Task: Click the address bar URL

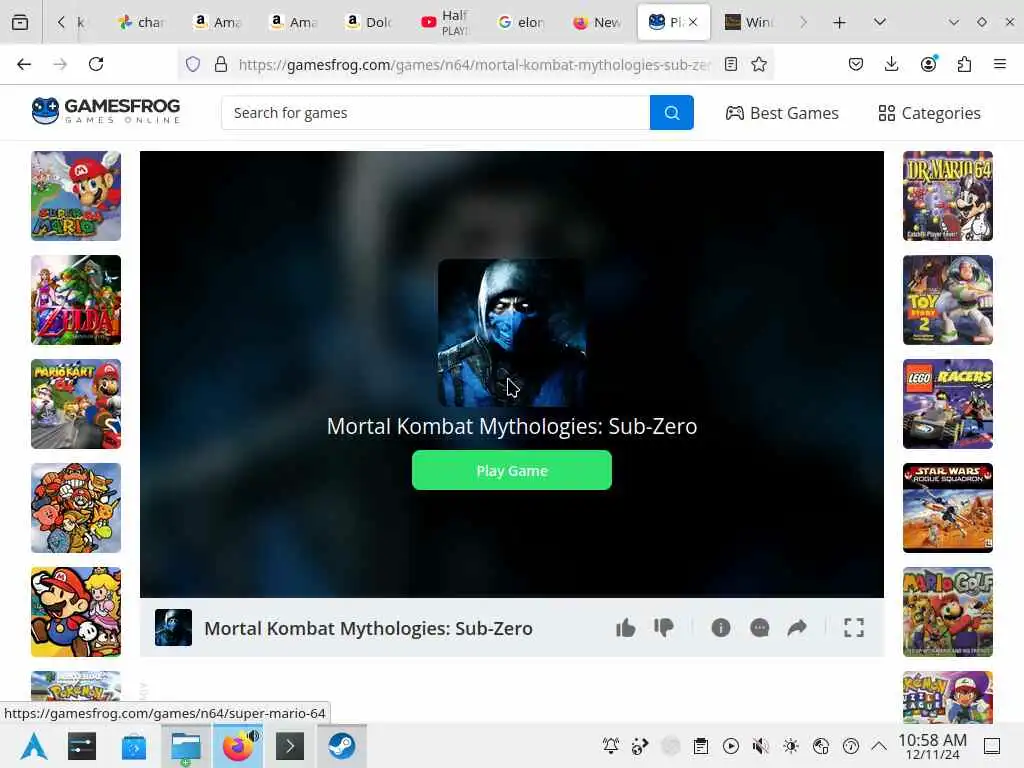Action: pos(474,64)
